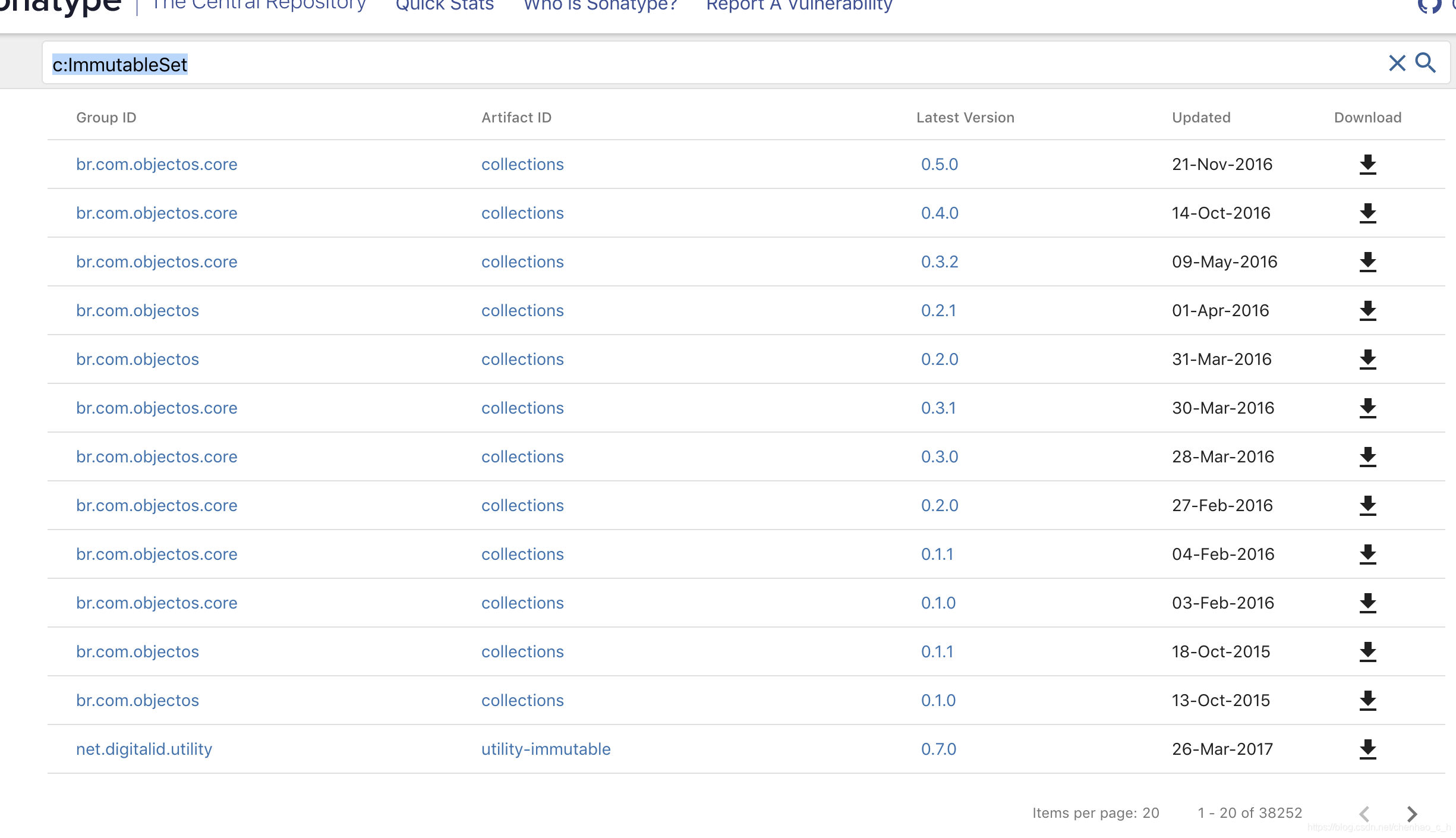The height and width of the screenshot is (838, 1456).
Task: Download collections updated 04-Feb-2016
Action: click(x=1367, y=555)
